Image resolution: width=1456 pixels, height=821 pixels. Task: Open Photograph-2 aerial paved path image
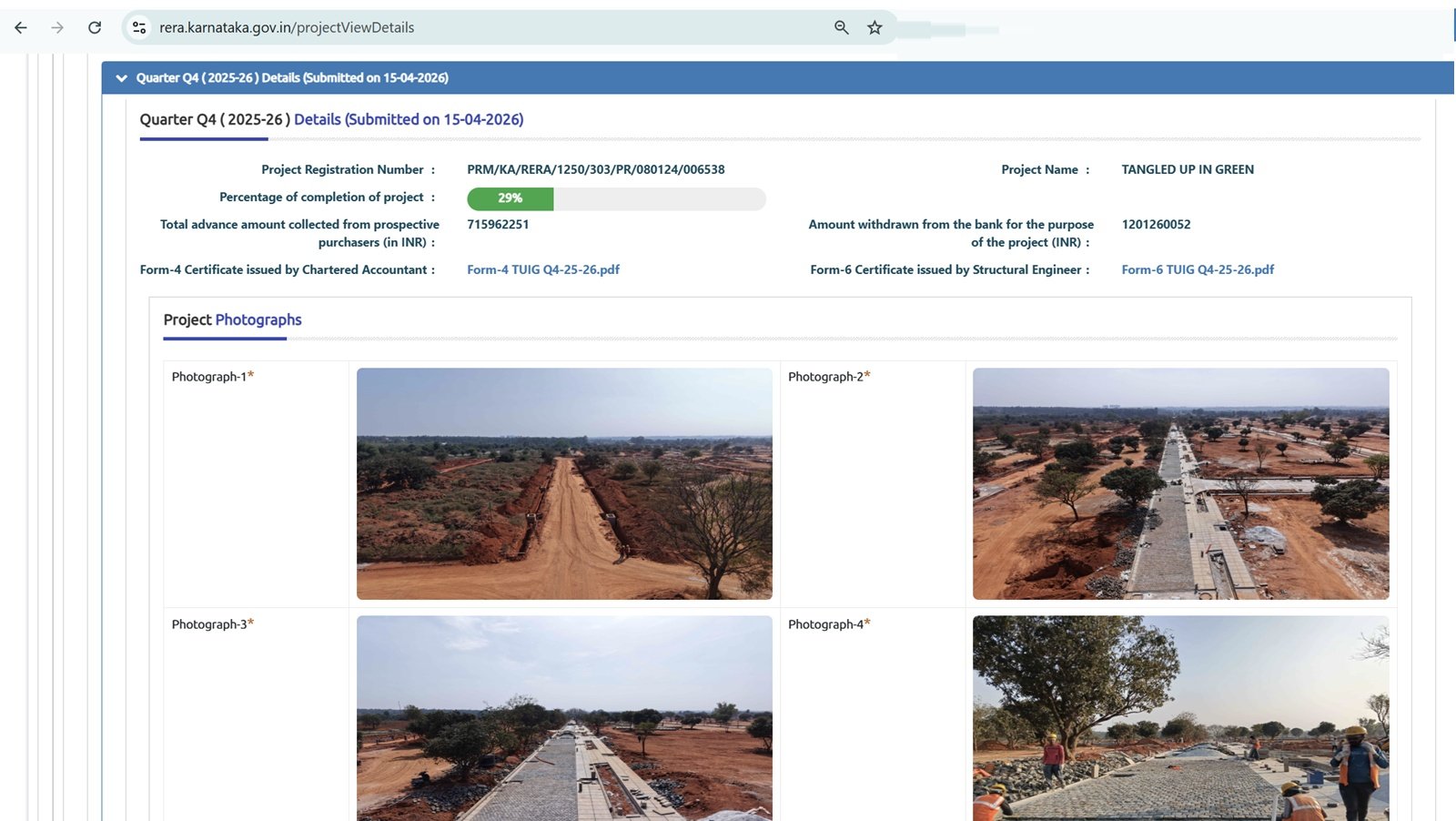click(x=1180, y=483)
